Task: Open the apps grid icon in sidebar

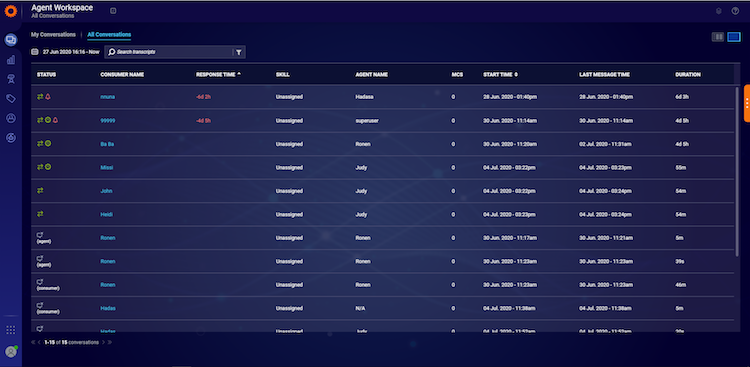Action: (x=11, y=330)
